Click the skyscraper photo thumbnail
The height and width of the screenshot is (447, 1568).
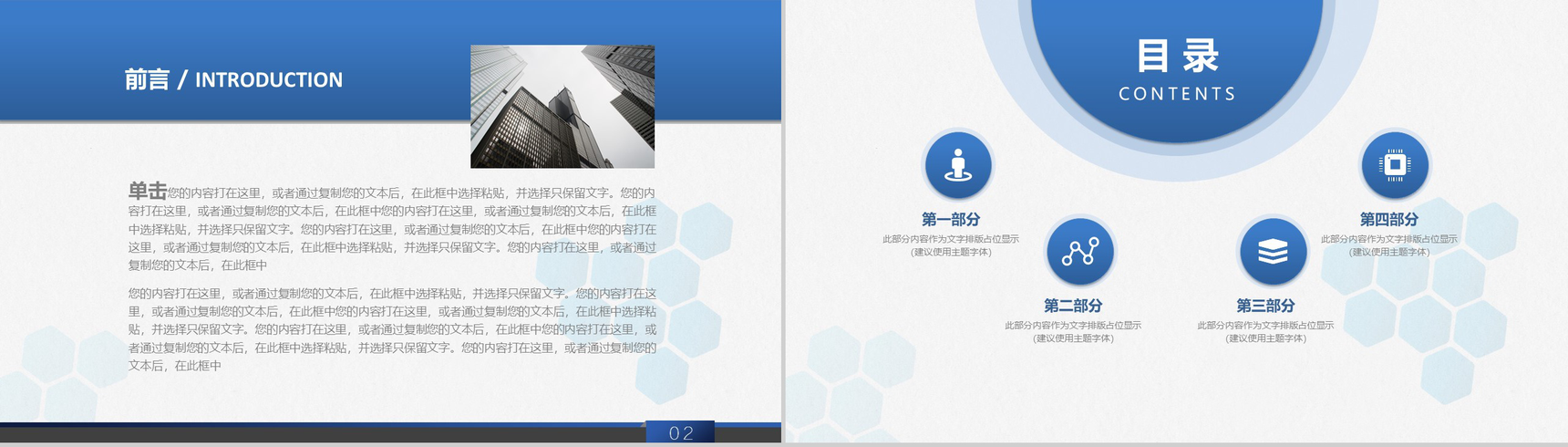pyautogui.click(x=562, y=107)
